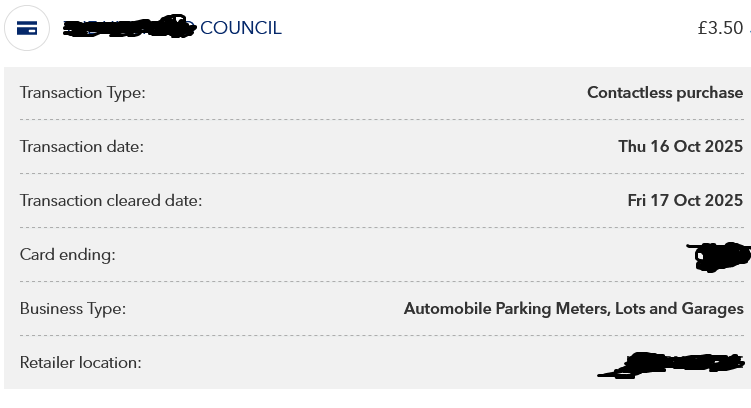Image resolution: width=751 pixels, height=408 pixels.
Task: Select the 'Transaction date:' label
Action: 82,147
